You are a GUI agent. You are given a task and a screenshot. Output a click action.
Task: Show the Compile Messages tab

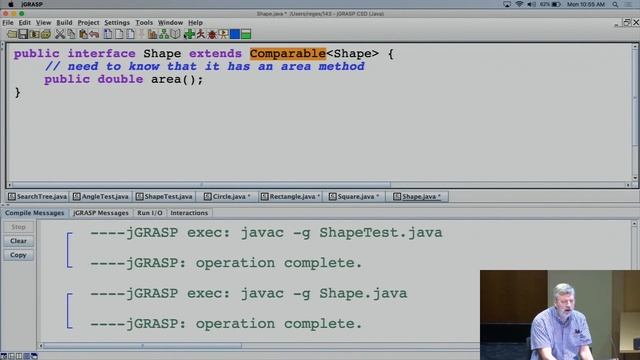pos(34,213)
